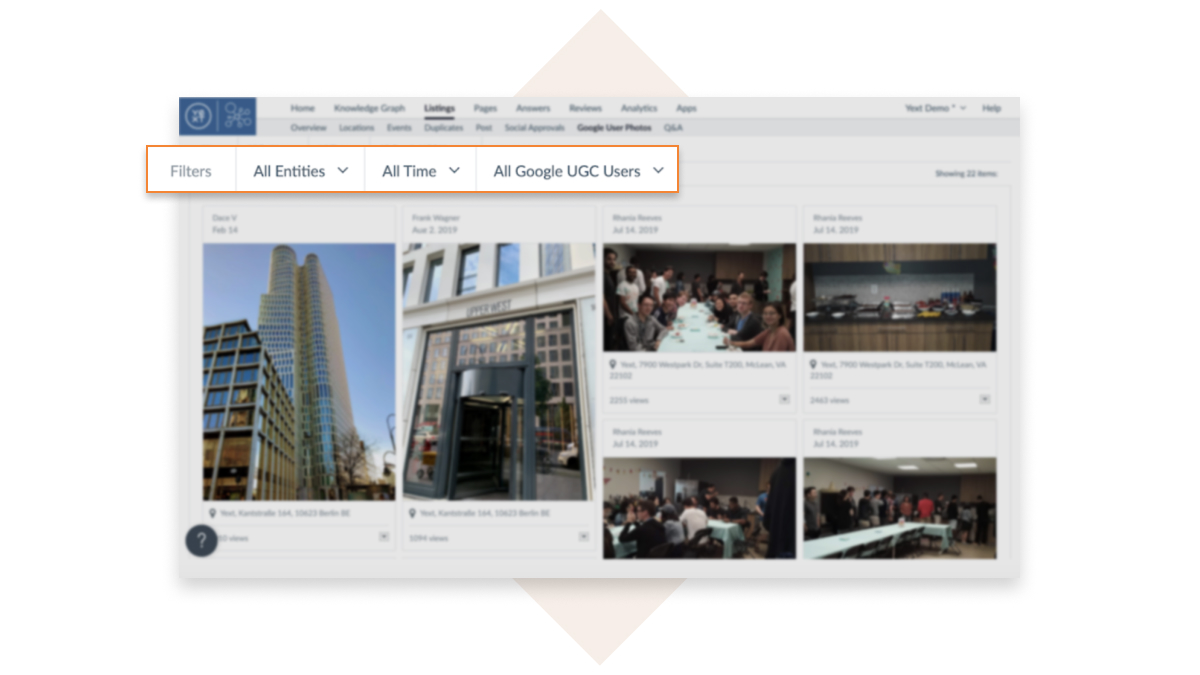Viewport: 1200px width, 675px height.
Task: Select the Listings menu item
Action: tap(439, 108)
